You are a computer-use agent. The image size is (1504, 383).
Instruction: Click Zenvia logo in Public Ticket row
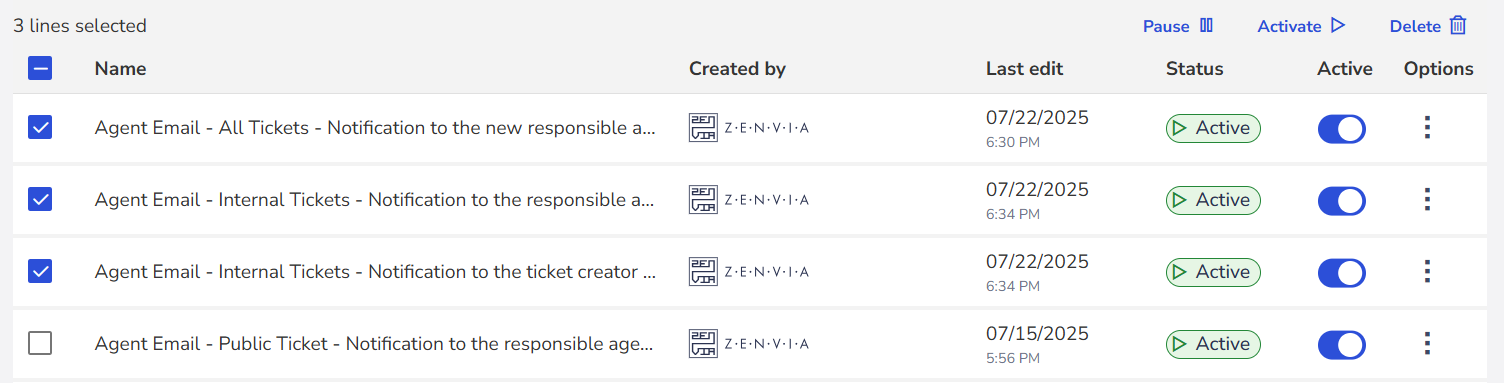click(x=749, y=344)
